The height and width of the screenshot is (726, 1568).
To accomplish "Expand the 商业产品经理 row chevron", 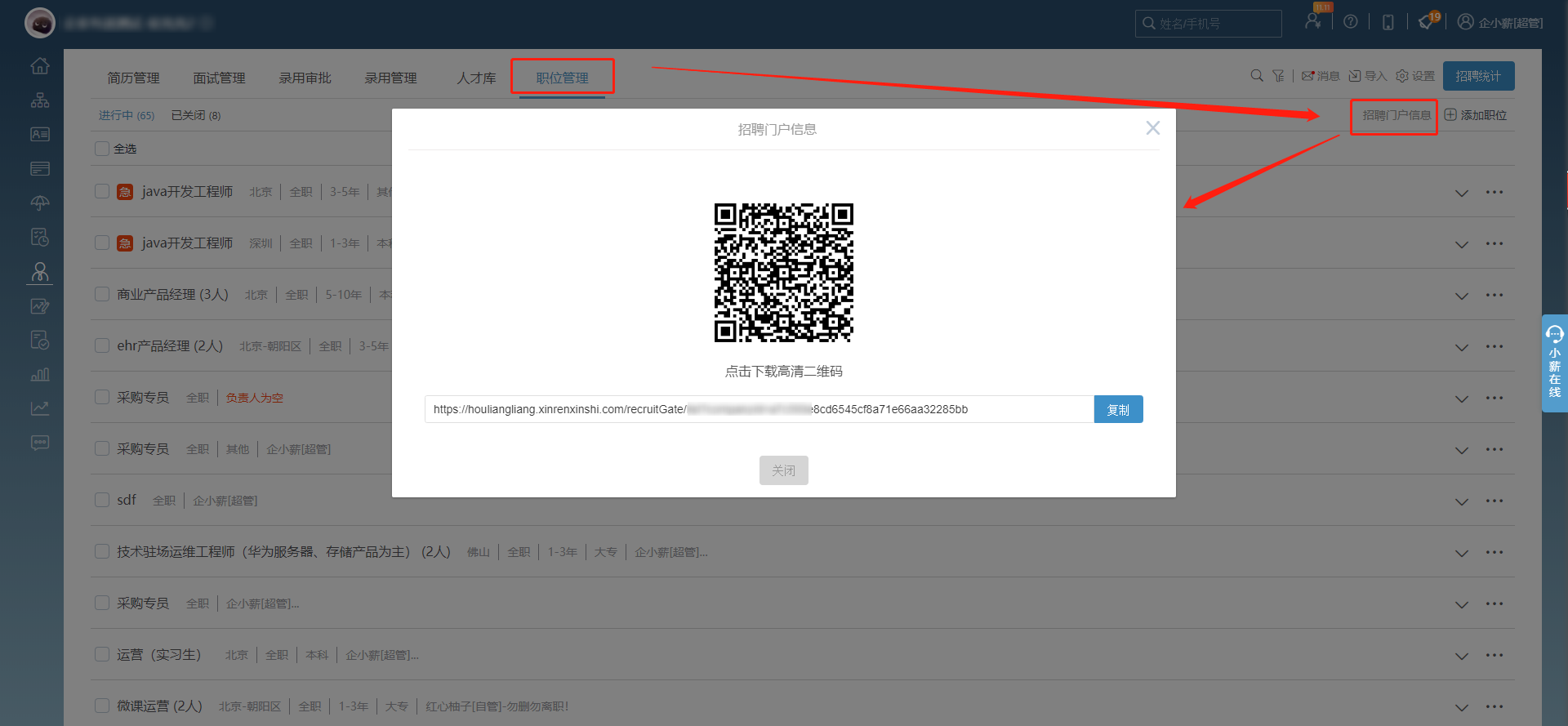I will click(x=1462, y=296).
